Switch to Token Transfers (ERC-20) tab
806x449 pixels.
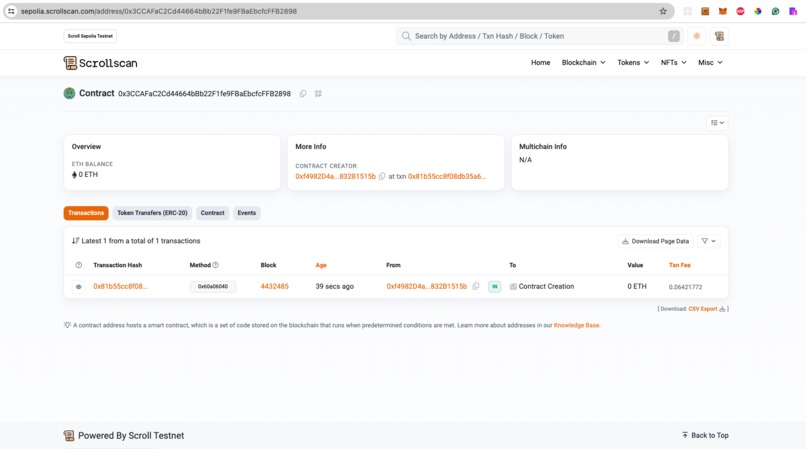[x=152, y=213]
